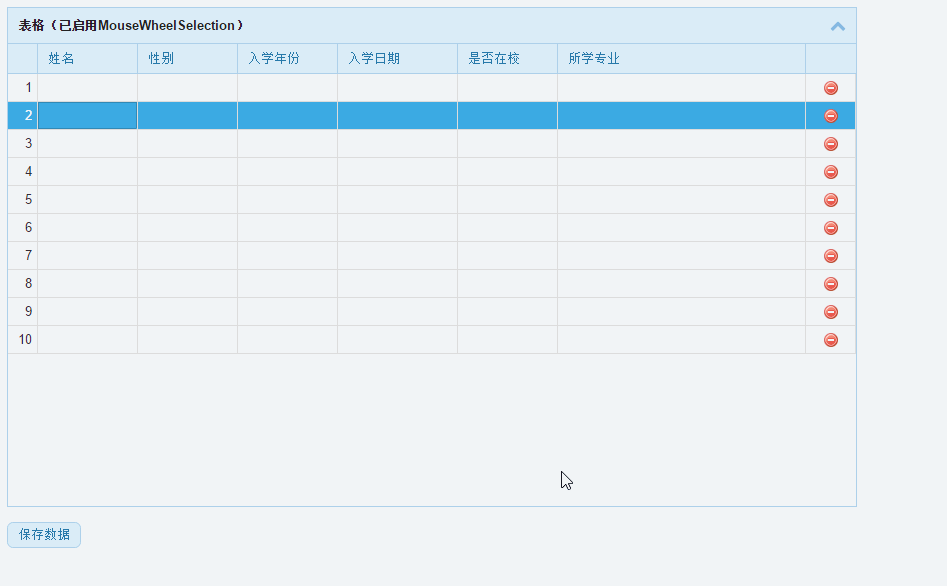Screen dimensions: 947x586
Task: Click the 是否在校 column header
Action: (507, 59)
